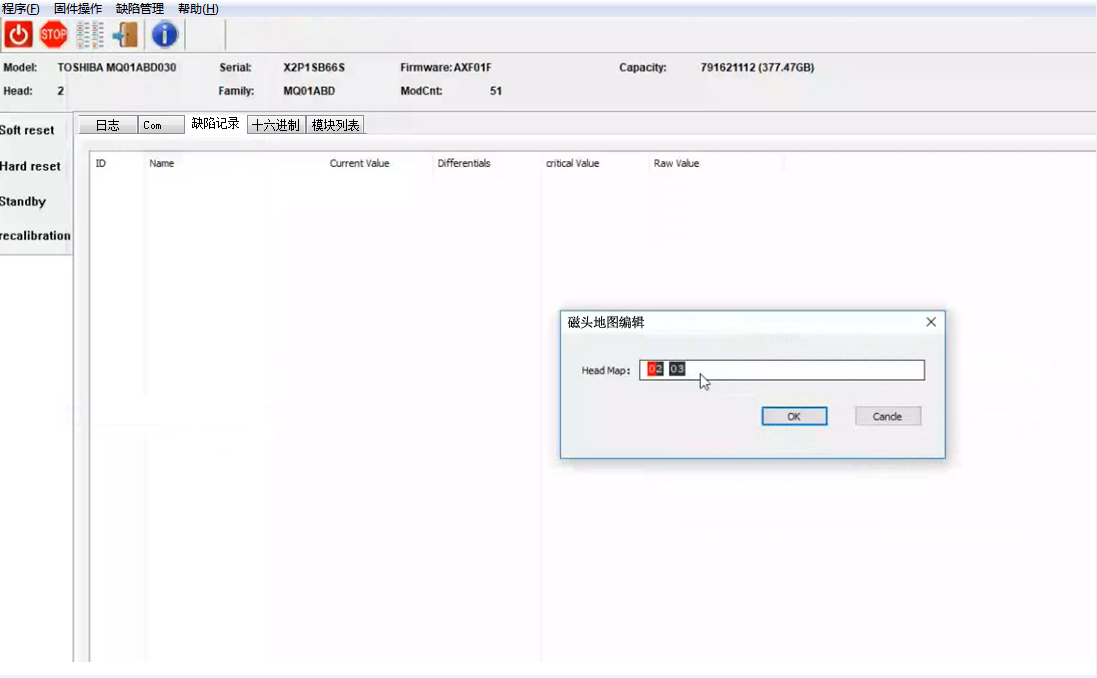Open the 程序(F) menu

click(x=21, y=8)
